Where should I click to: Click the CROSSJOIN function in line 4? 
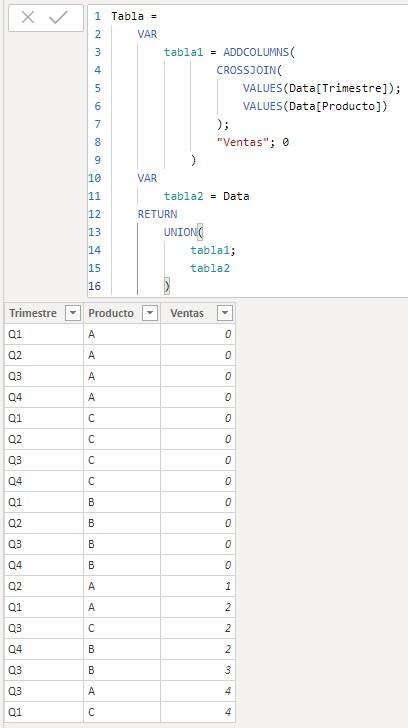tap(249, 71)
